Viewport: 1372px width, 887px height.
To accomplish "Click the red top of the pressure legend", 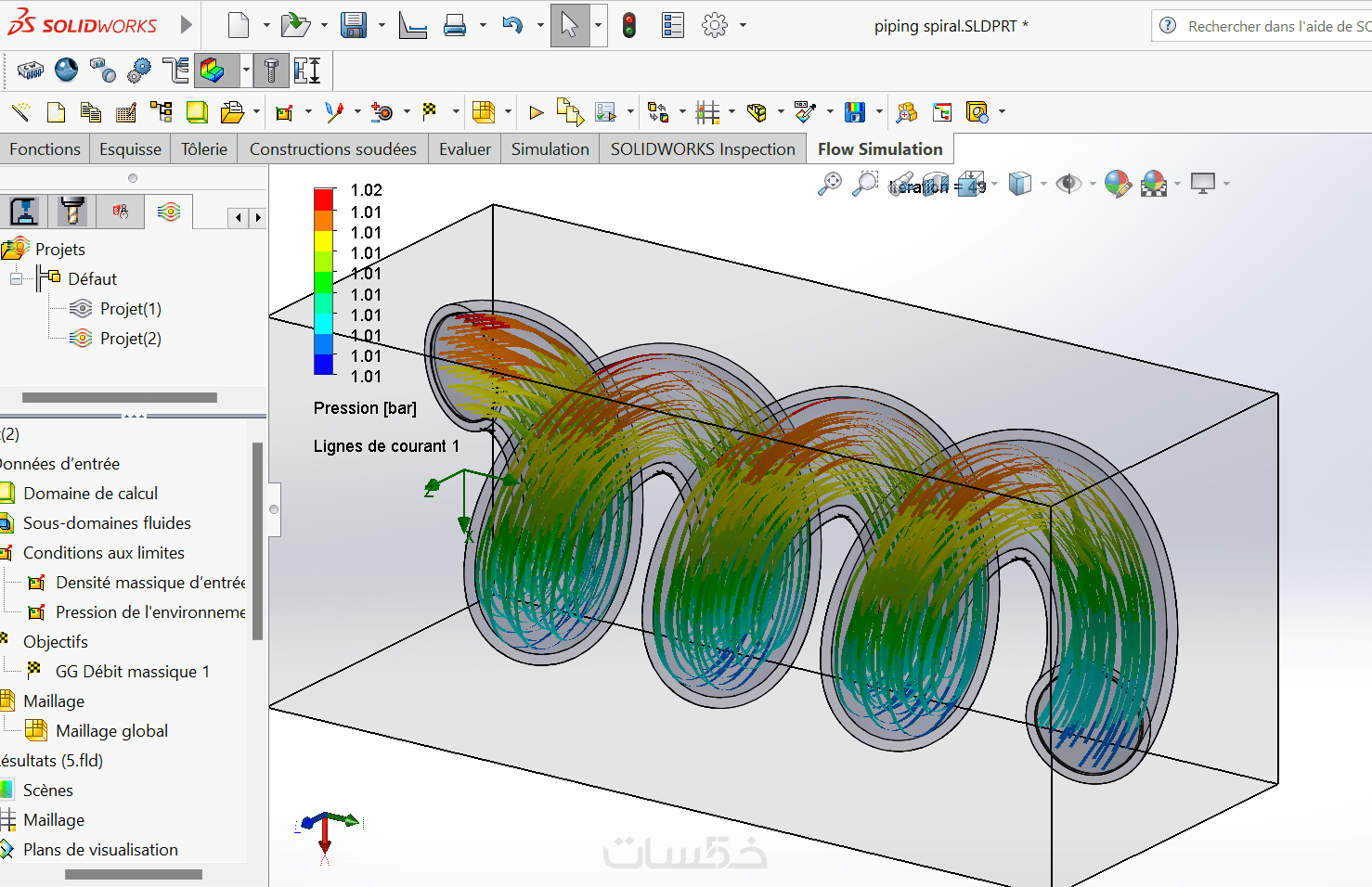I will [323, 199].
